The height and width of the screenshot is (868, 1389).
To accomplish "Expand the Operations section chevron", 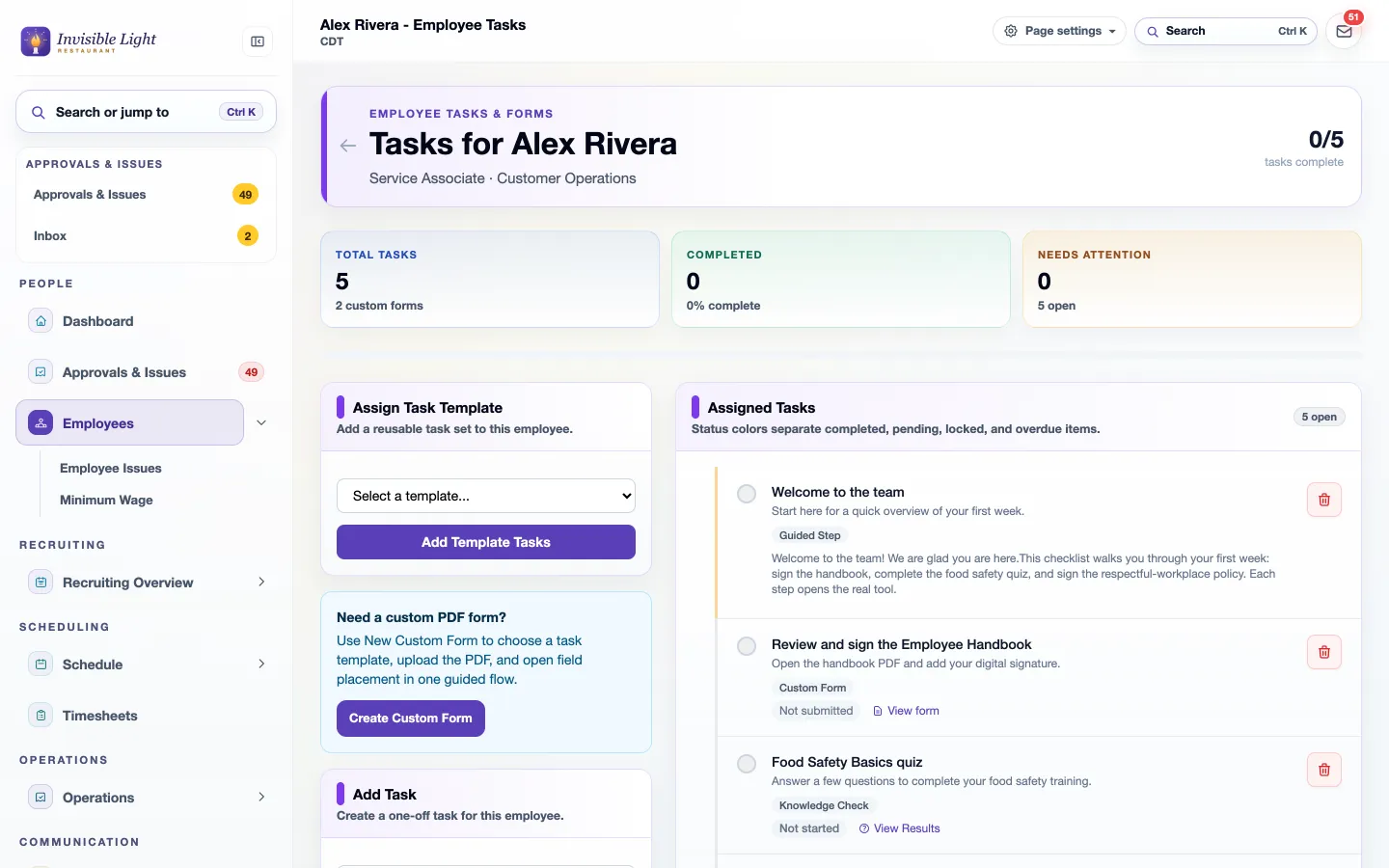I will [x=261, y=797].
